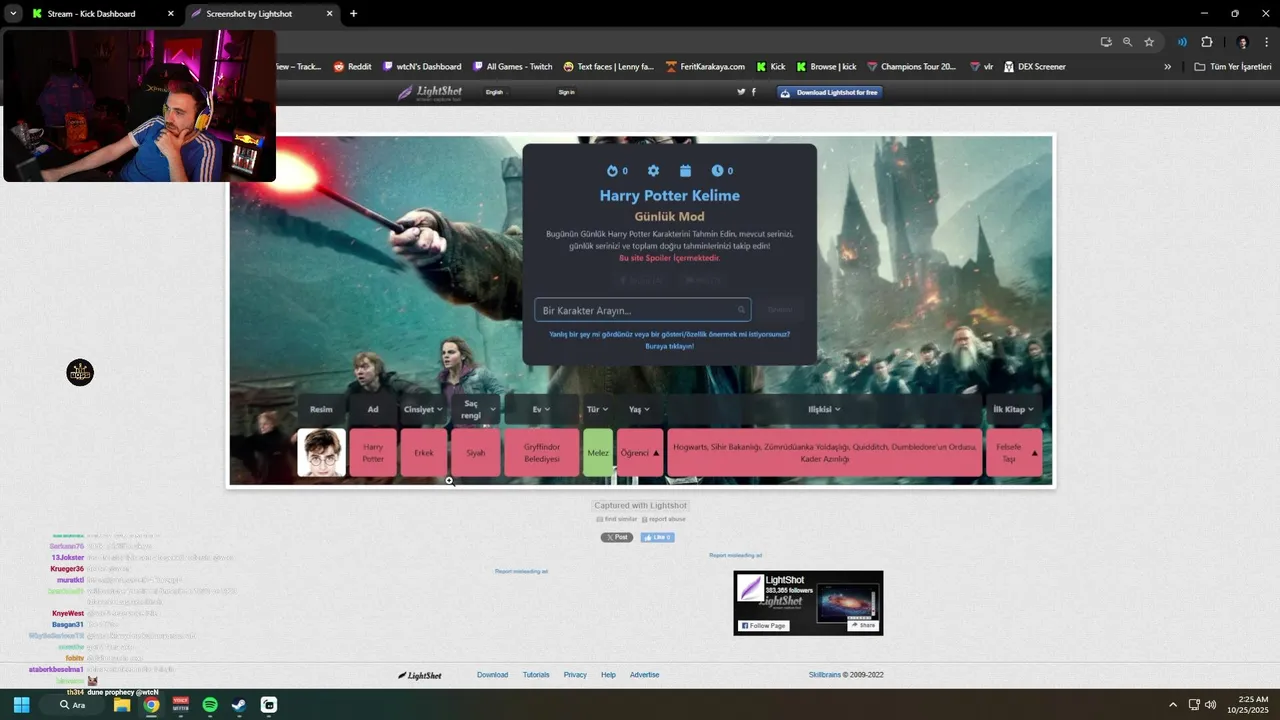Image resolution: width=1280 pixels, height=720 pixels.
Task: Click the round gold badge overlay icon
Action: (80, 373)
